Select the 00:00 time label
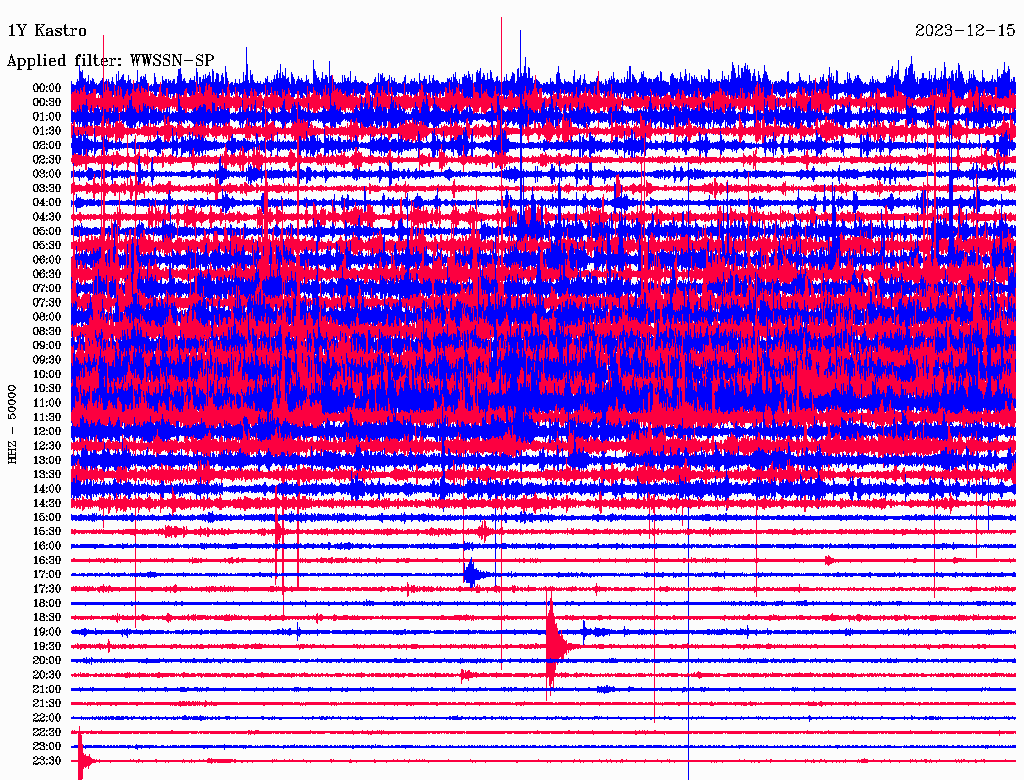The height and width of the screenshot is (780, 1024). tap(46, 88)
